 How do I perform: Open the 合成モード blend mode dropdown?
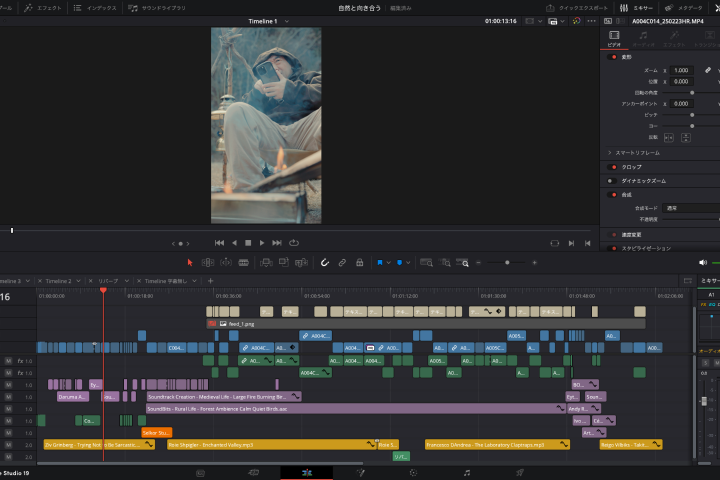tap(692, 208)
